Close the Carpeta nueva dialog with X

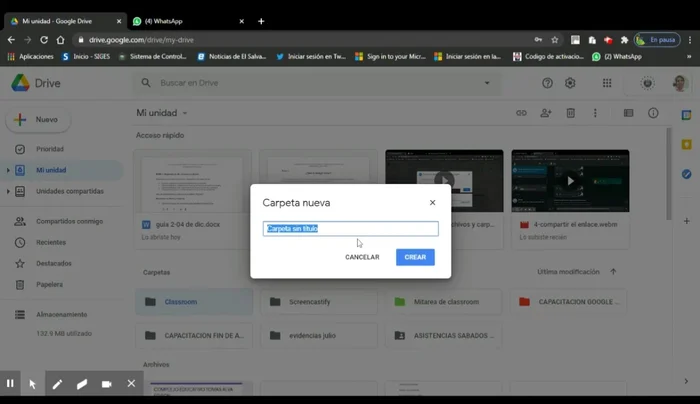(432, 202)
